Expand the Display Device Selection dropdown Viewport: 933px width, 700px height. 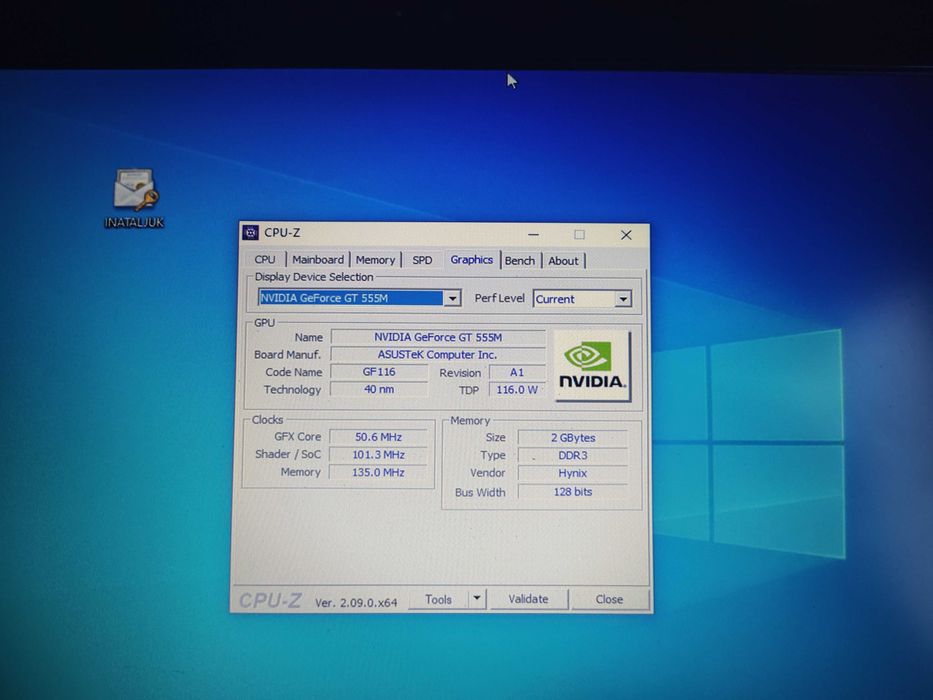coord(452,298)
